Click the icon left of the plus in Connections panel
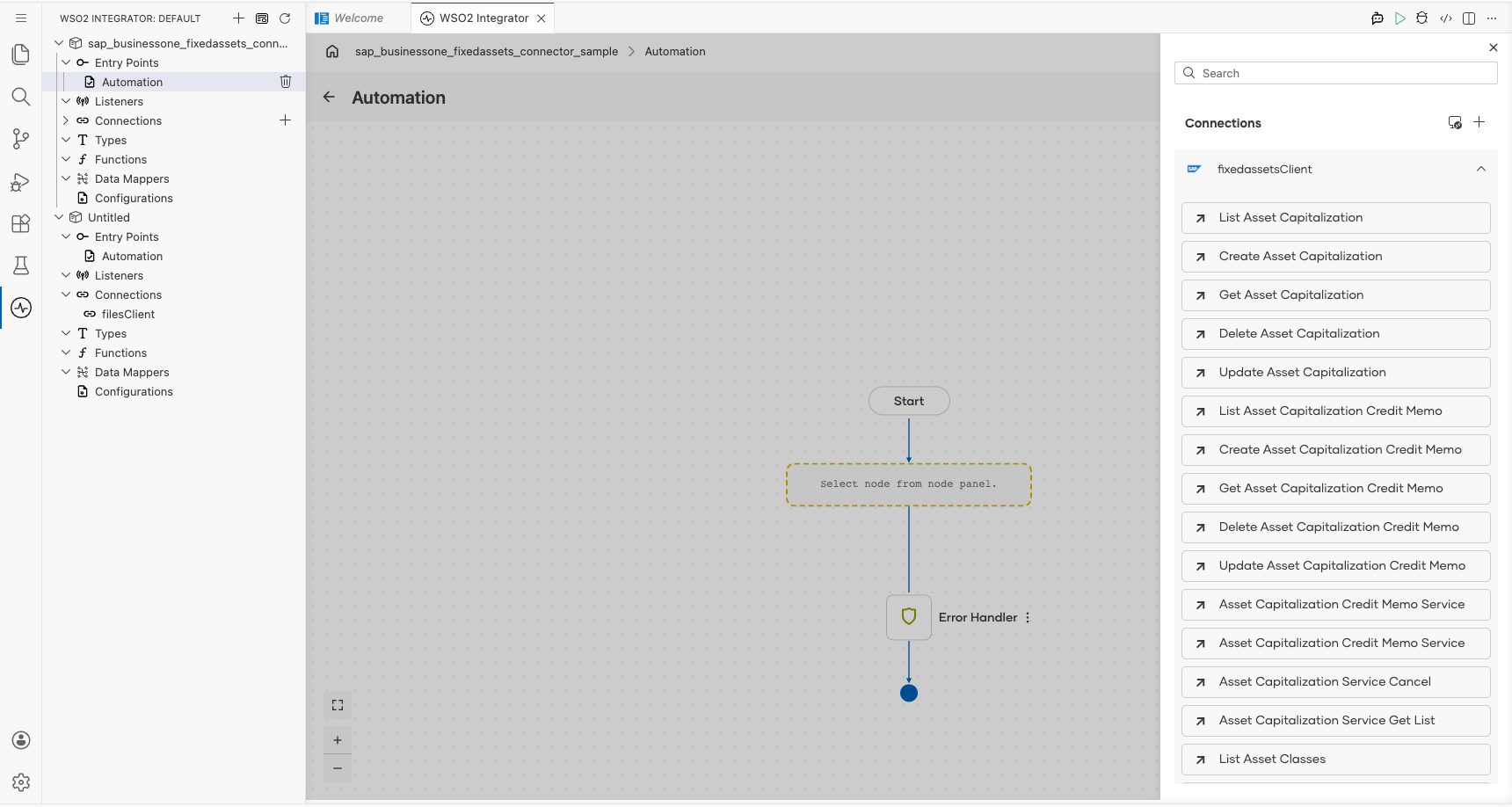 tap(1456, 122)
